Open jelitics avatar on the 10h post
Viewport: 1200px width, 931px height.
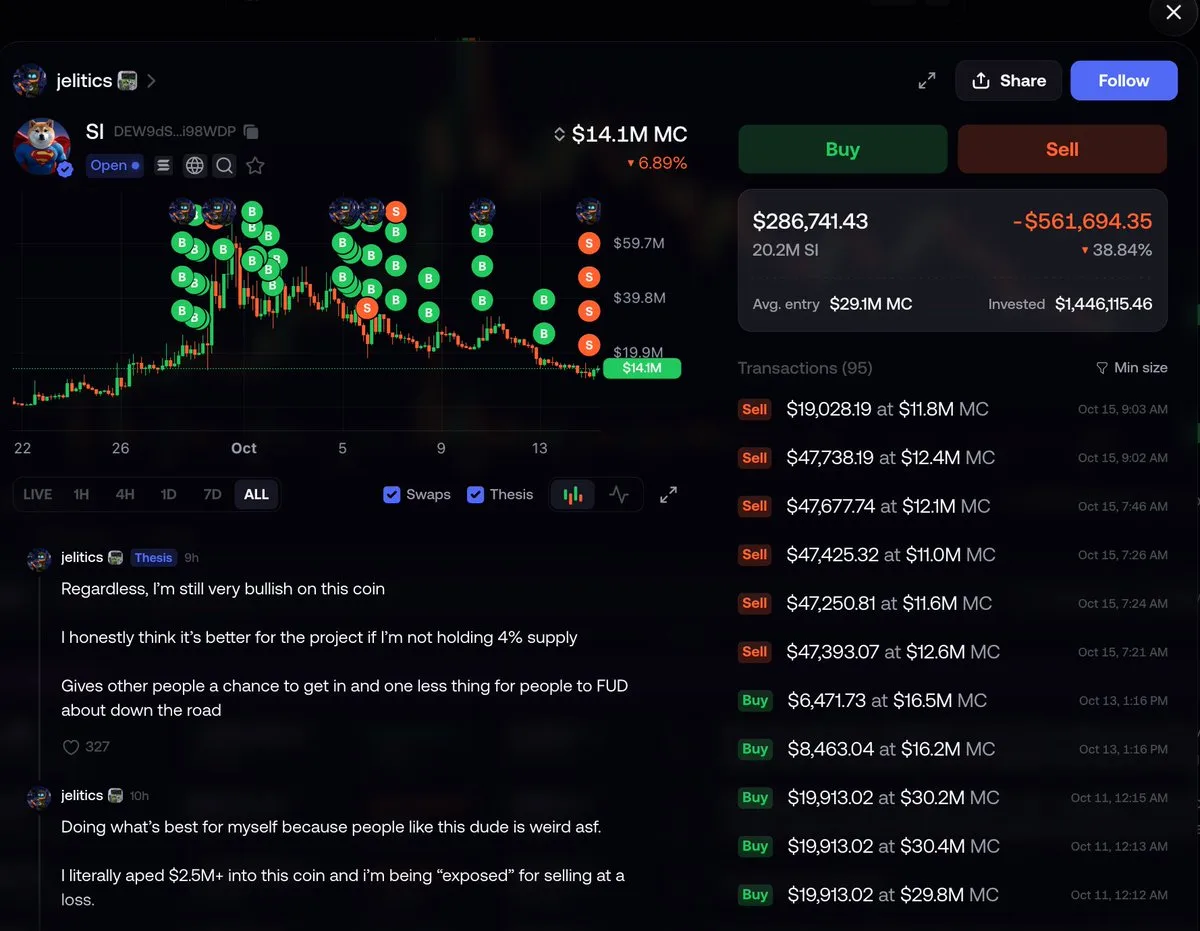39,796
